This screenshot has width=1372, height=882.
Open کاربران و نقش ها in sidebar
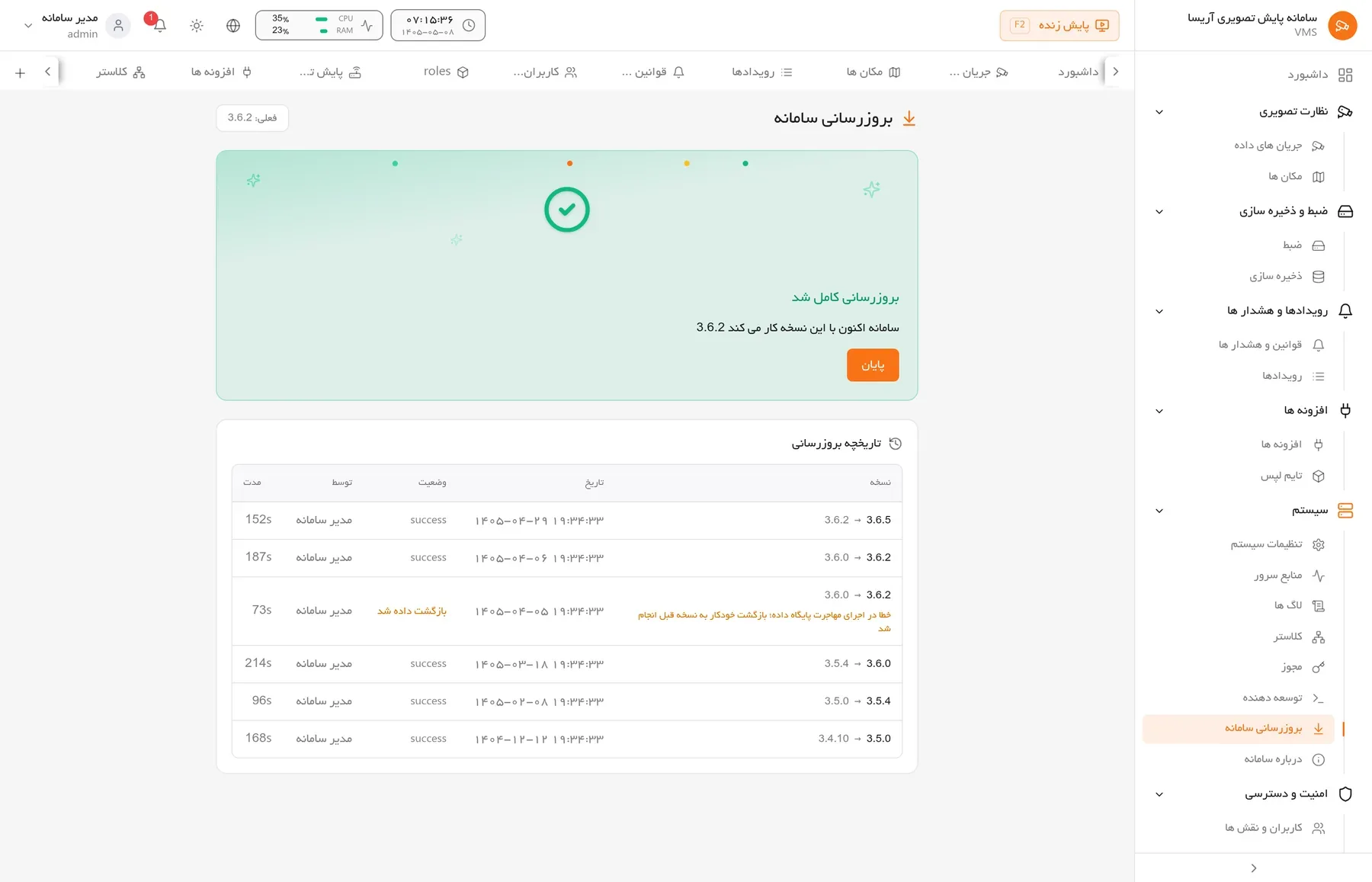coord(1274,828)
